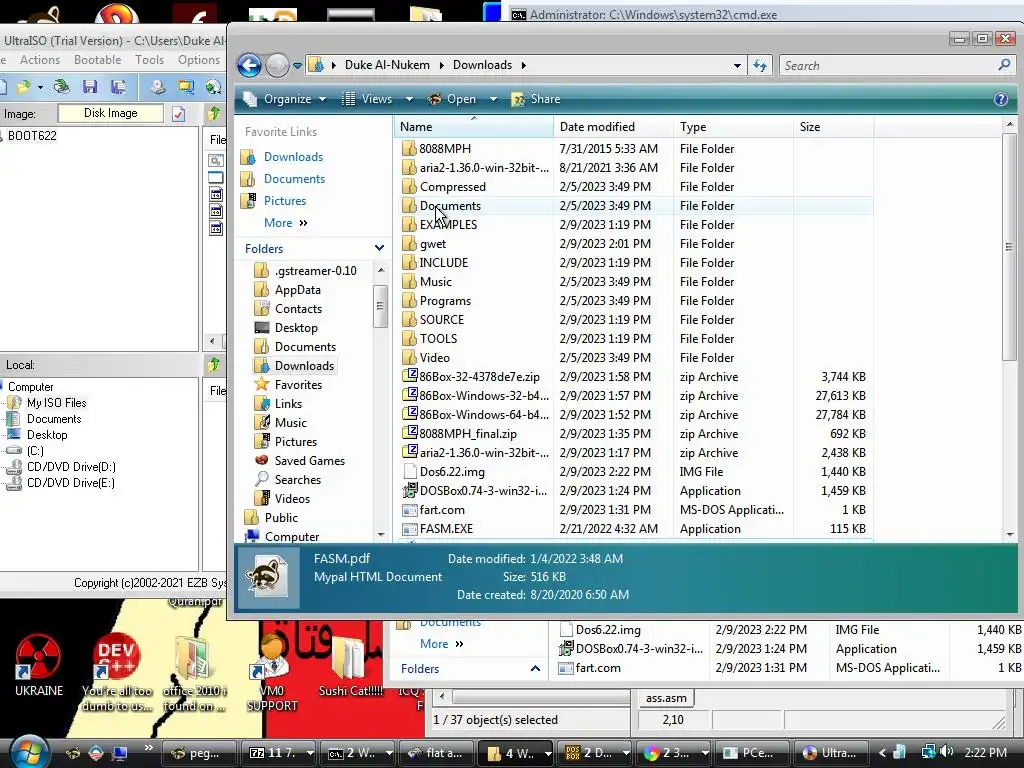Open the UltraISO Tools menu

point(150,59)
